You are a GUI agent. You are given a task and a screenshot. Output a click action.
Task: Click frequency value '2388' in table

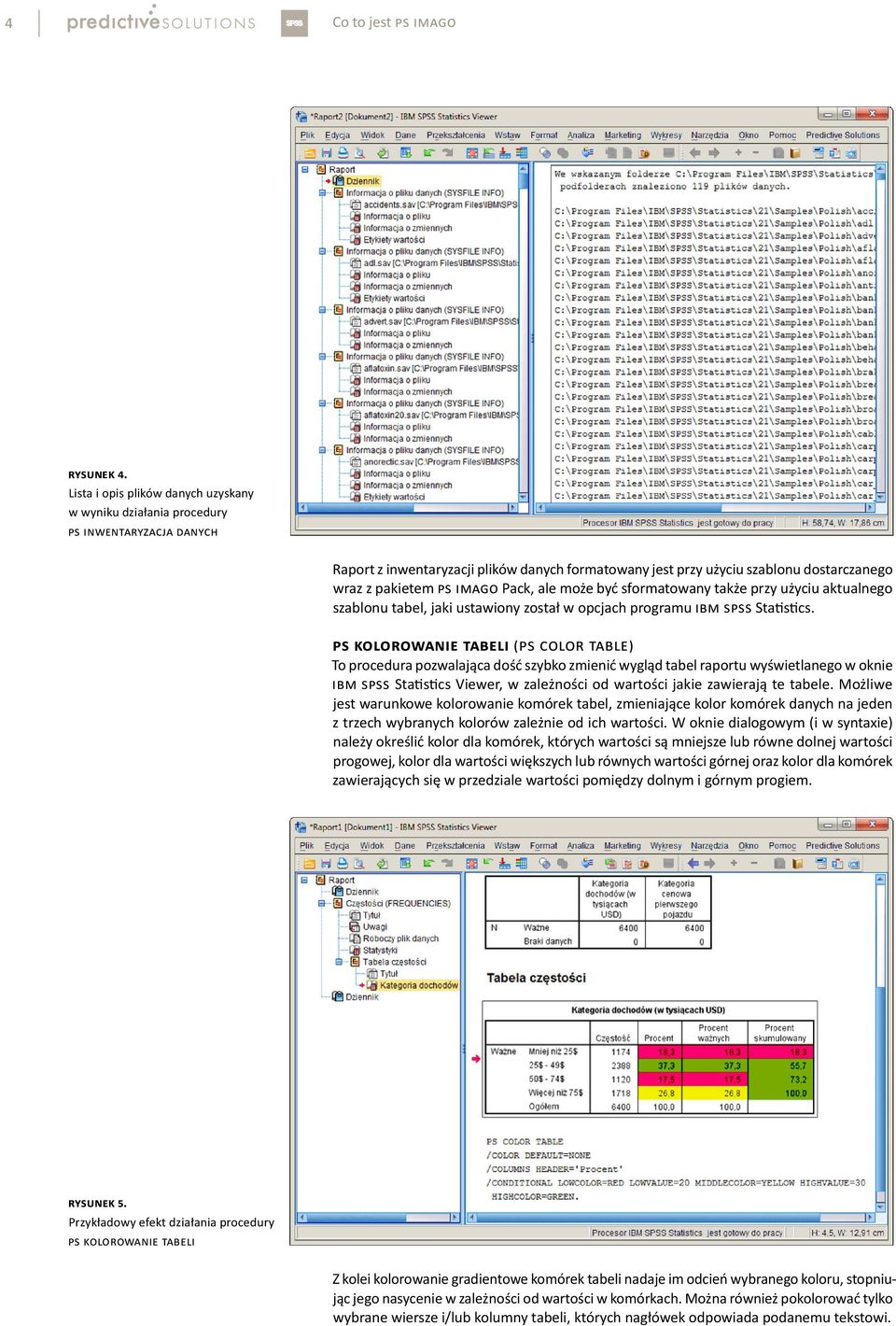click(621, 1065)
